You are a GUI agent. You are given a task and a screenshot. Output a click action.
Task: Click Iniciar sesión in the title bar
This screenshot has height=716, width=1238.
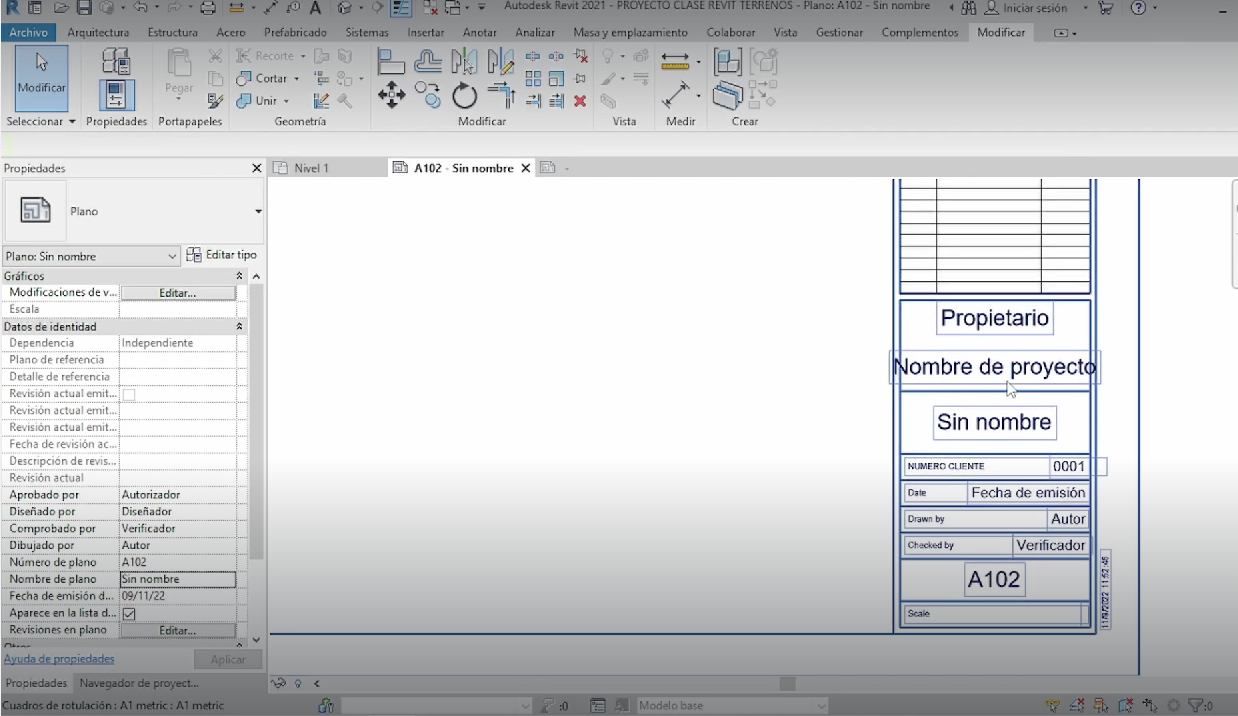coord(1026,8)
